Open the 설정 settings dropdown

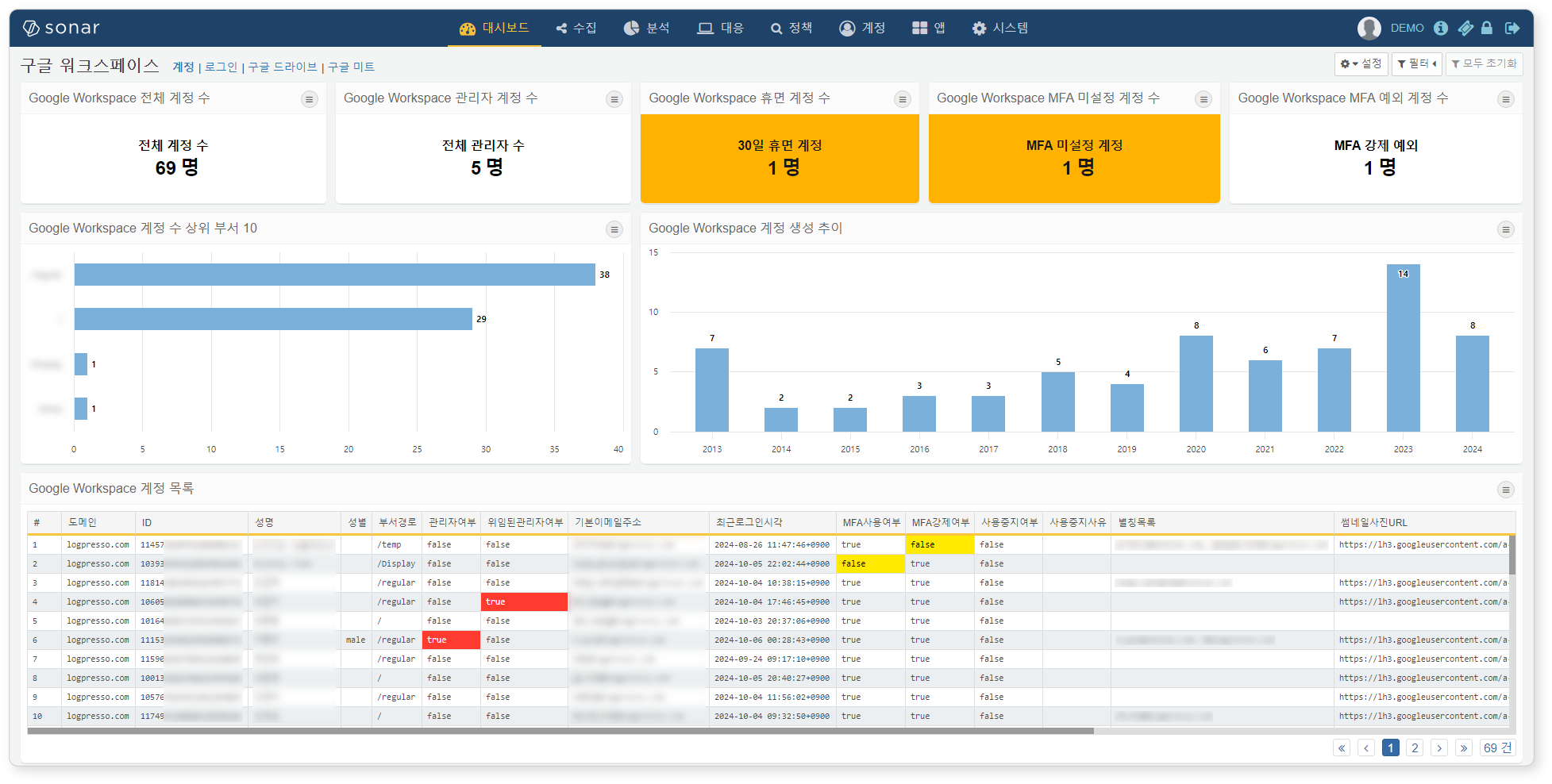[1361, 63]
